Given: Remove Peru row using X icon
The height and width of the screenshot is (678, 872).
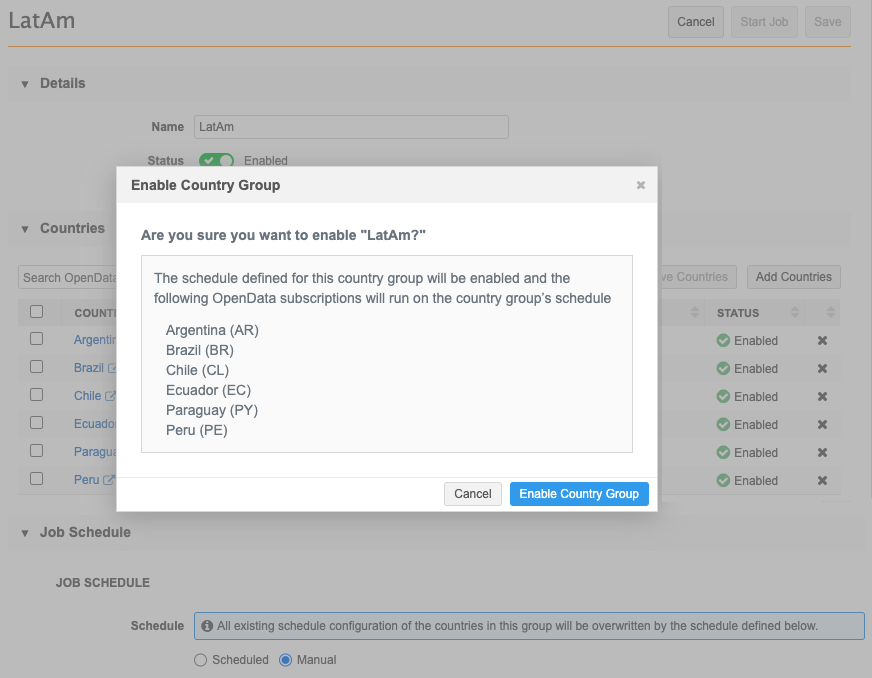Looking at the screenshot, I should (x=822, y=481).
